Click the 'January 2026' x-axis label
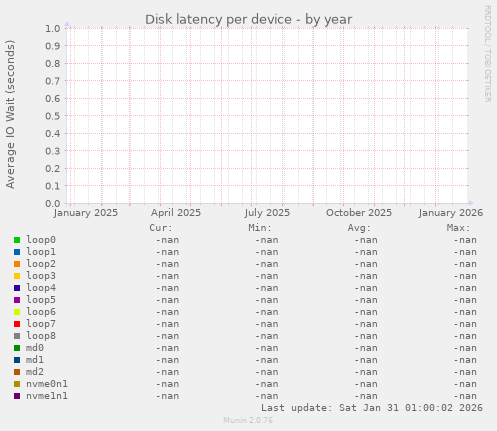 (451, 213)
